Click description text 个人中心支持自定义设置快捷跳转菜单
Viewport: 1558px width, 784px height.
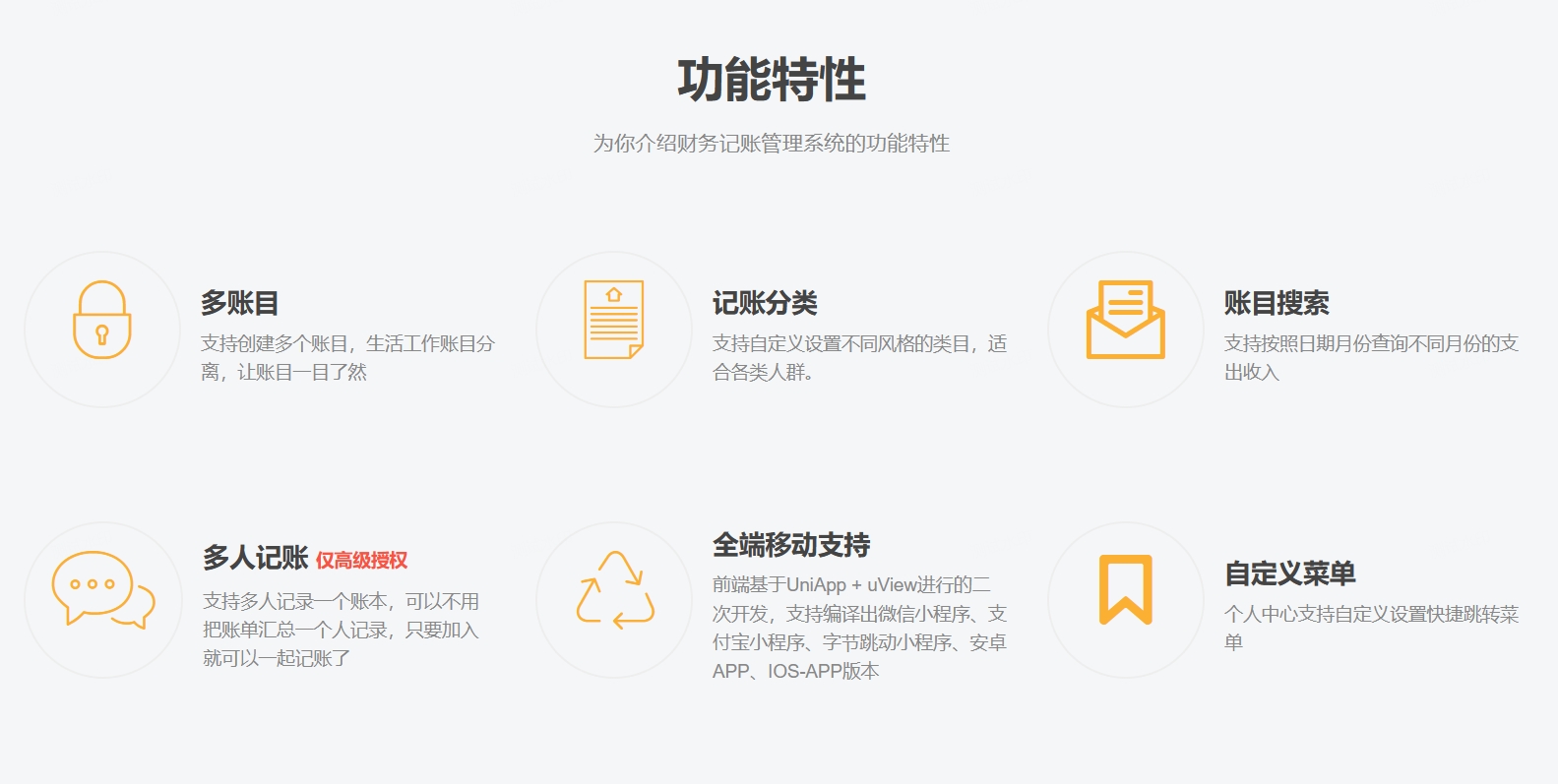coord(1372,628)
